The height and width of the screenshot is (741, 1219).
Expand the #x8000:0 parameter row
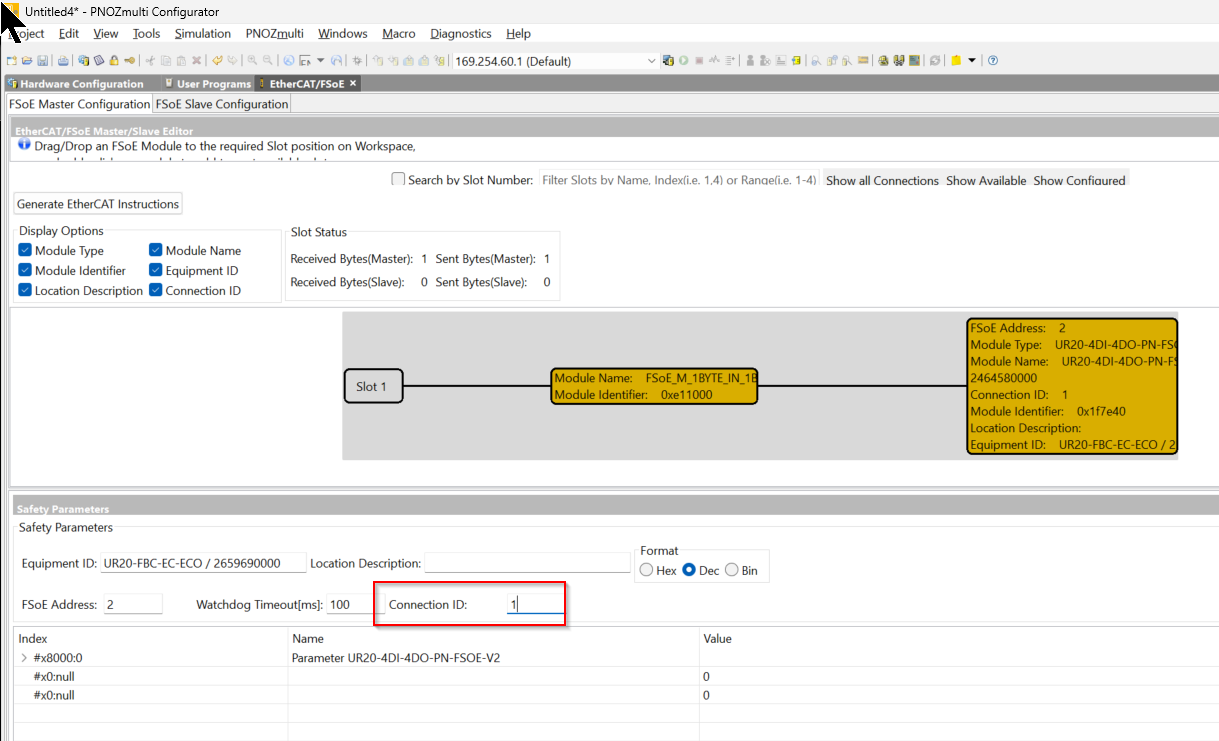tap(24, 658)
